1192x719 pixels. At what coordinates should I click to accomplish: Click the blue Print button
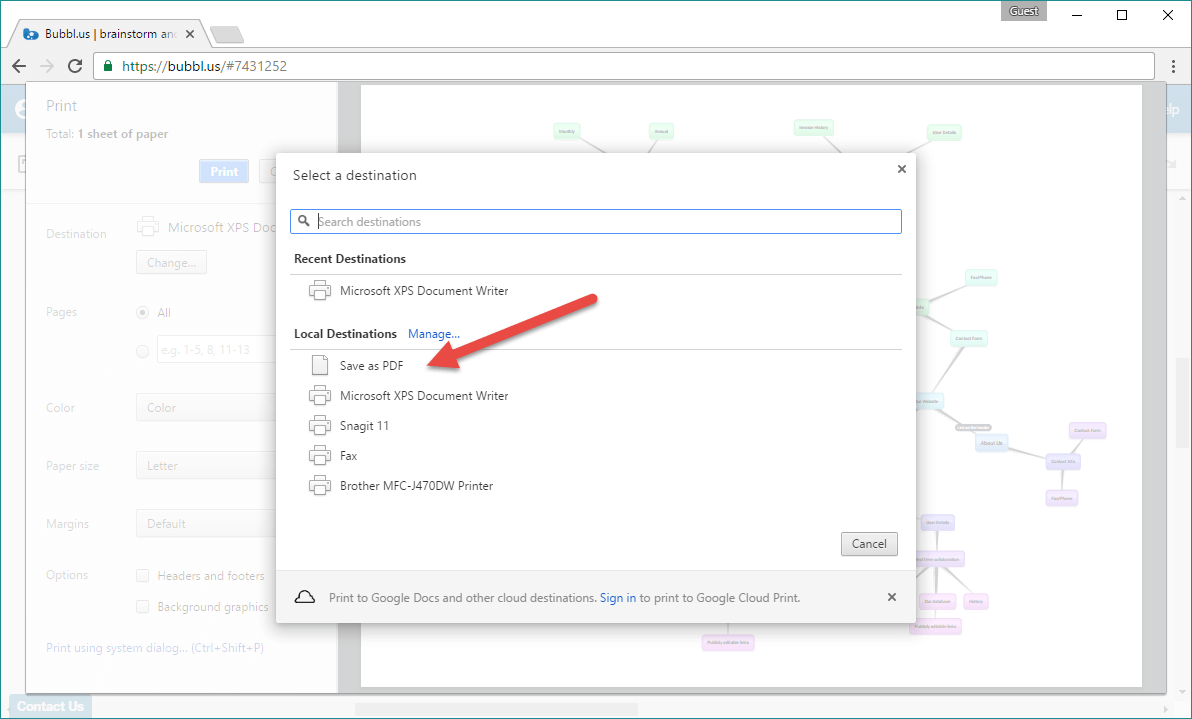(x=224, y=172)
